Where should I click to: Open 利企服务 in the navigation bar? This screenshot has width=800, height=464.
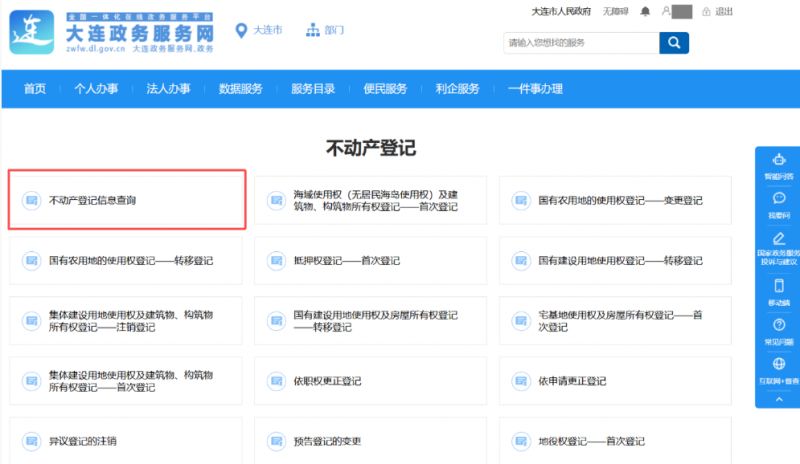point(458,89)
